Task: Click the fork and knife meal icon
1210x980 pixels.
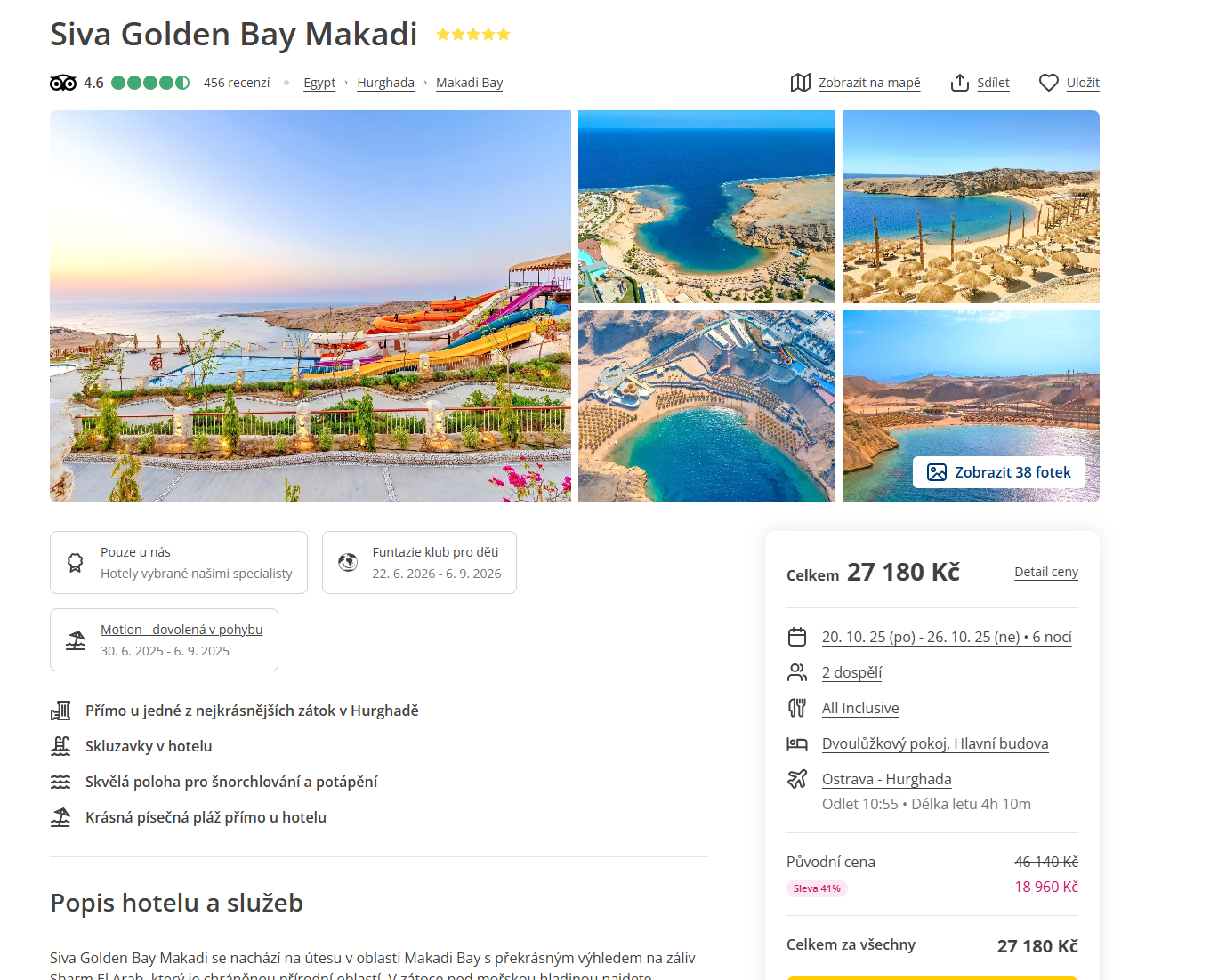Action: 797,708
